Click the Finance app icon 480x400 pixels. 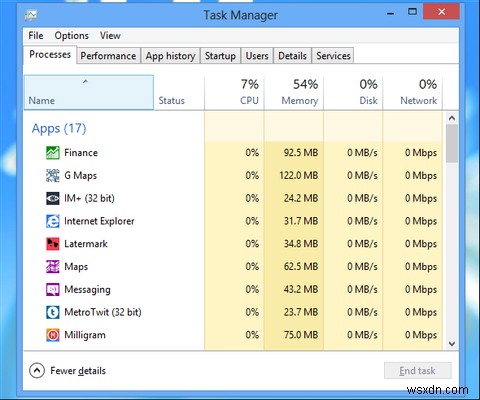(x=53, y=153)
